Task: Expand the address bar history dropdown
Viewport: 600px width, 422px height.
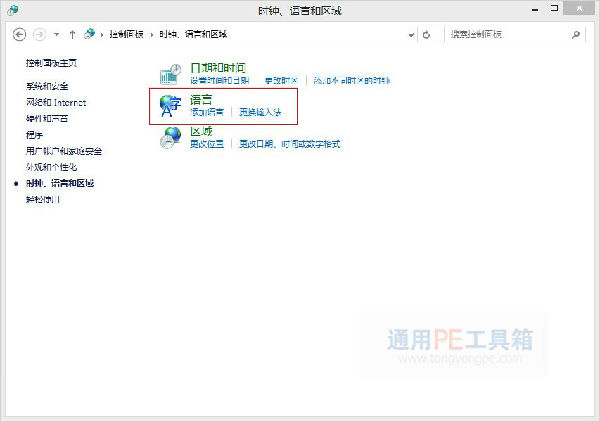Action: click(x=410, y=34)
